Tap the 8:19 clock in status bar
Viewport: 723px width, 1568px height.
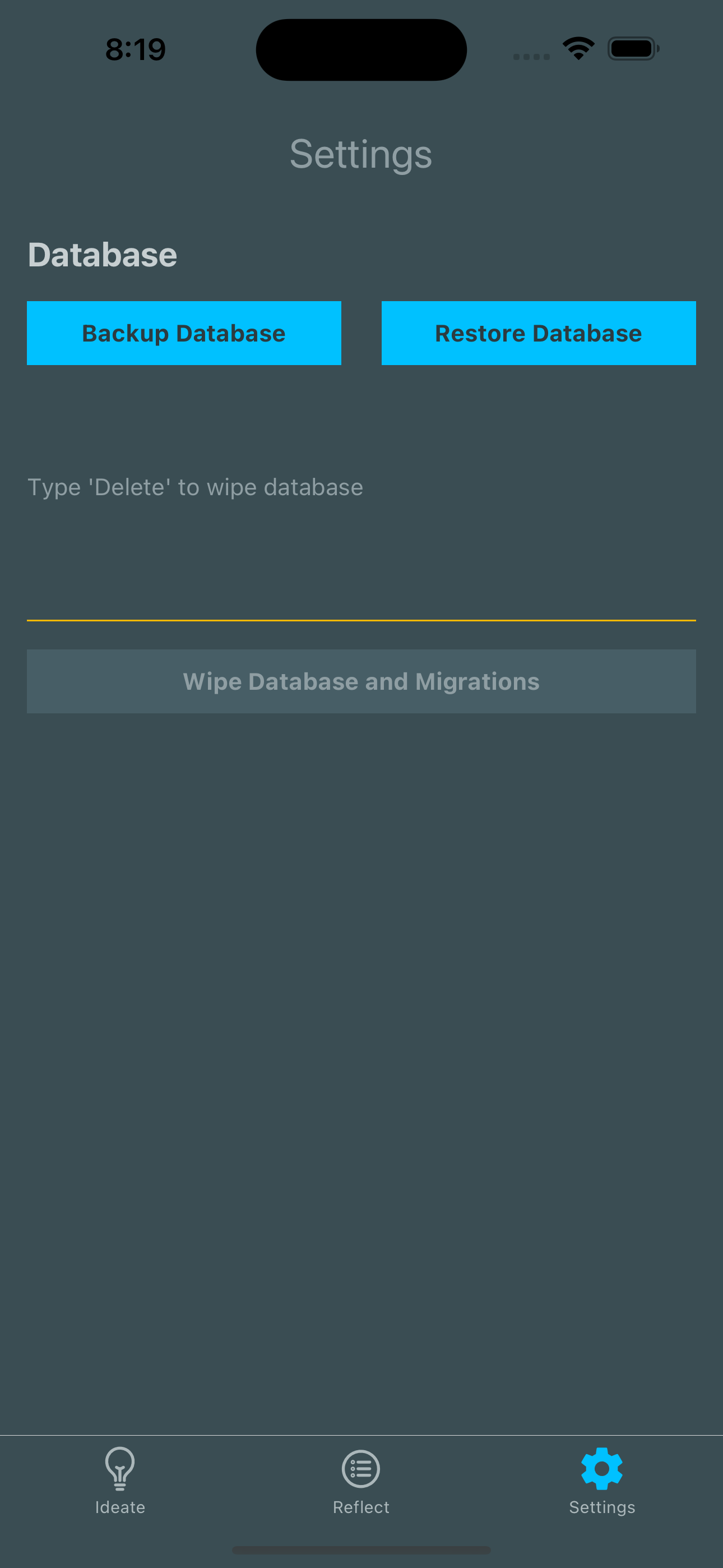point(135,49)
